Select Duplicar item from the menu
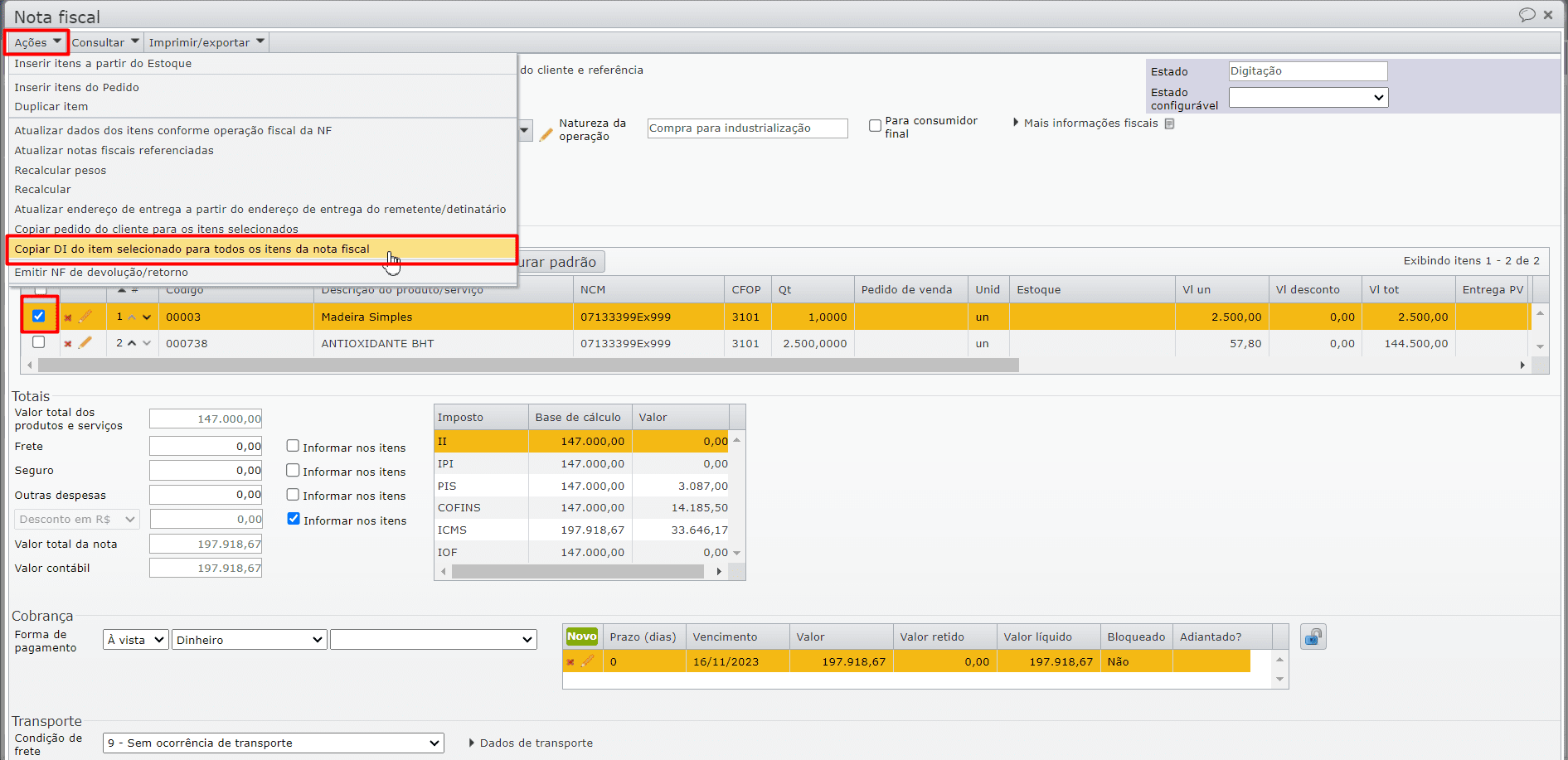Viewport: 1568px width, 760px height. pos(51,107)
